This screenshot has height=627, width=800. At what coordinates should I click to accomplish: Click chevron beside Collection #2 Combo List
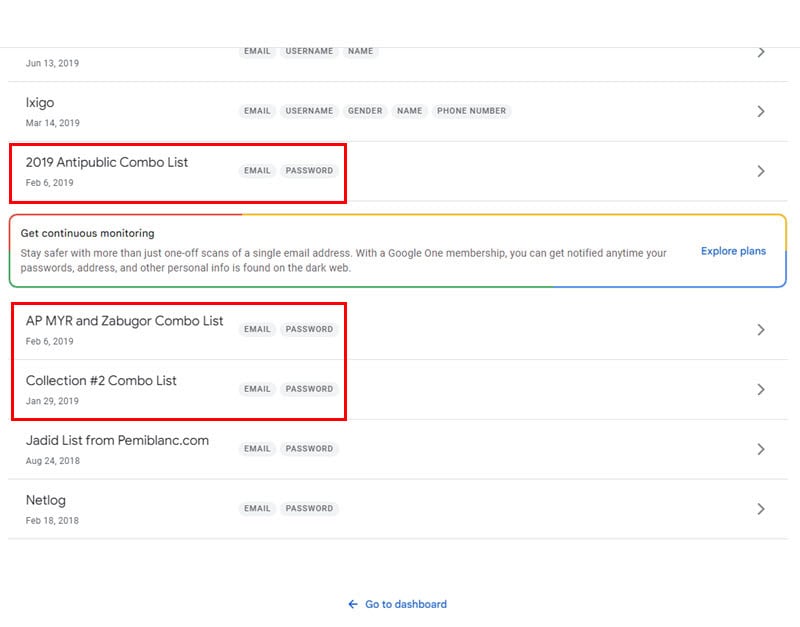tap(761, 389)
